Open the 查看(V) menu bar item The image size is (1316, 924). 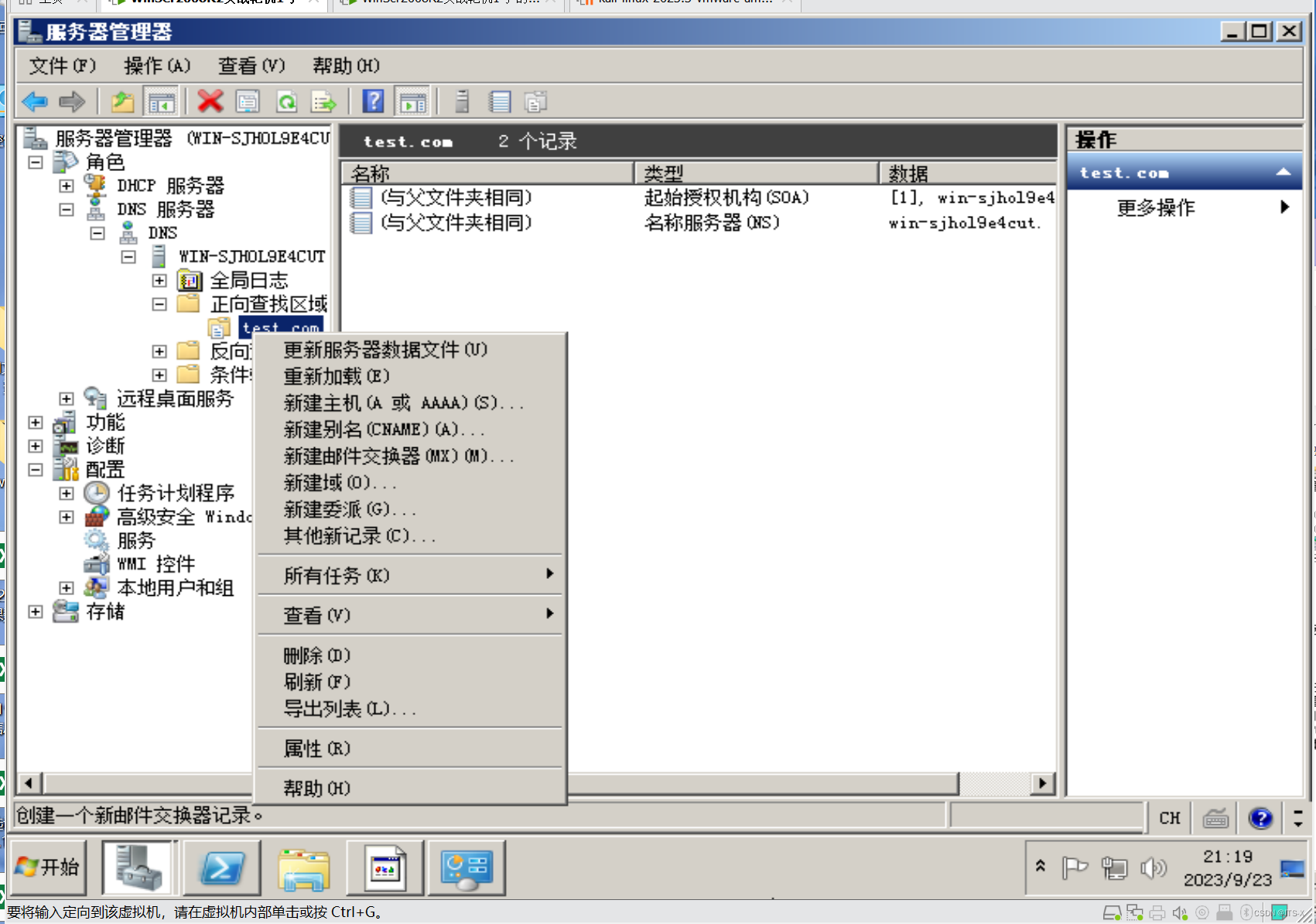[x=251, y=66]
